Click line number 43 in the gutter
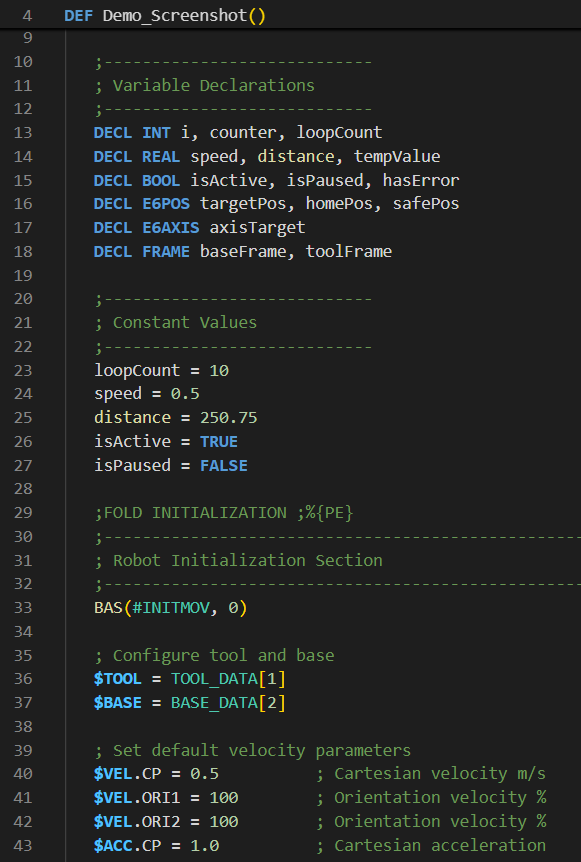The image size is (581, 862). [23, 846]
